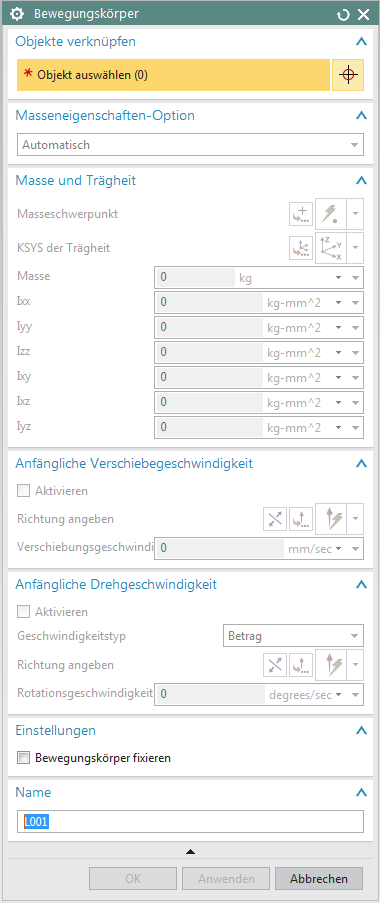Click the dialog settings gear icon
The height and width of the screenshot is (903, 380).
pos(18,14)
